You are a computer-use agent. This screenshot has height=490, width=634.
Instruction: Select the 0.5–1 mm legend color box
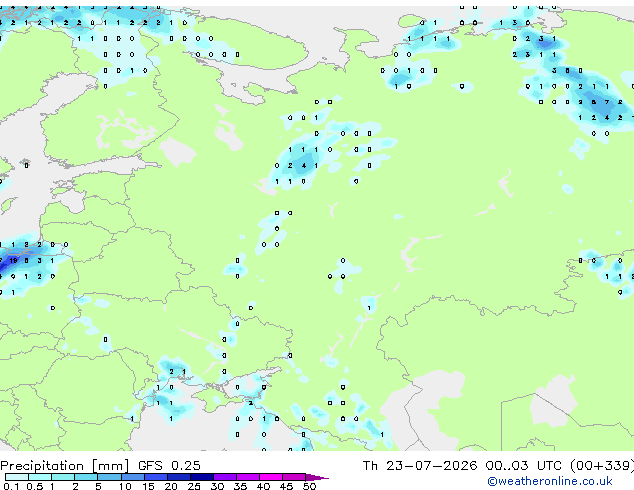[x=40, y=477]
